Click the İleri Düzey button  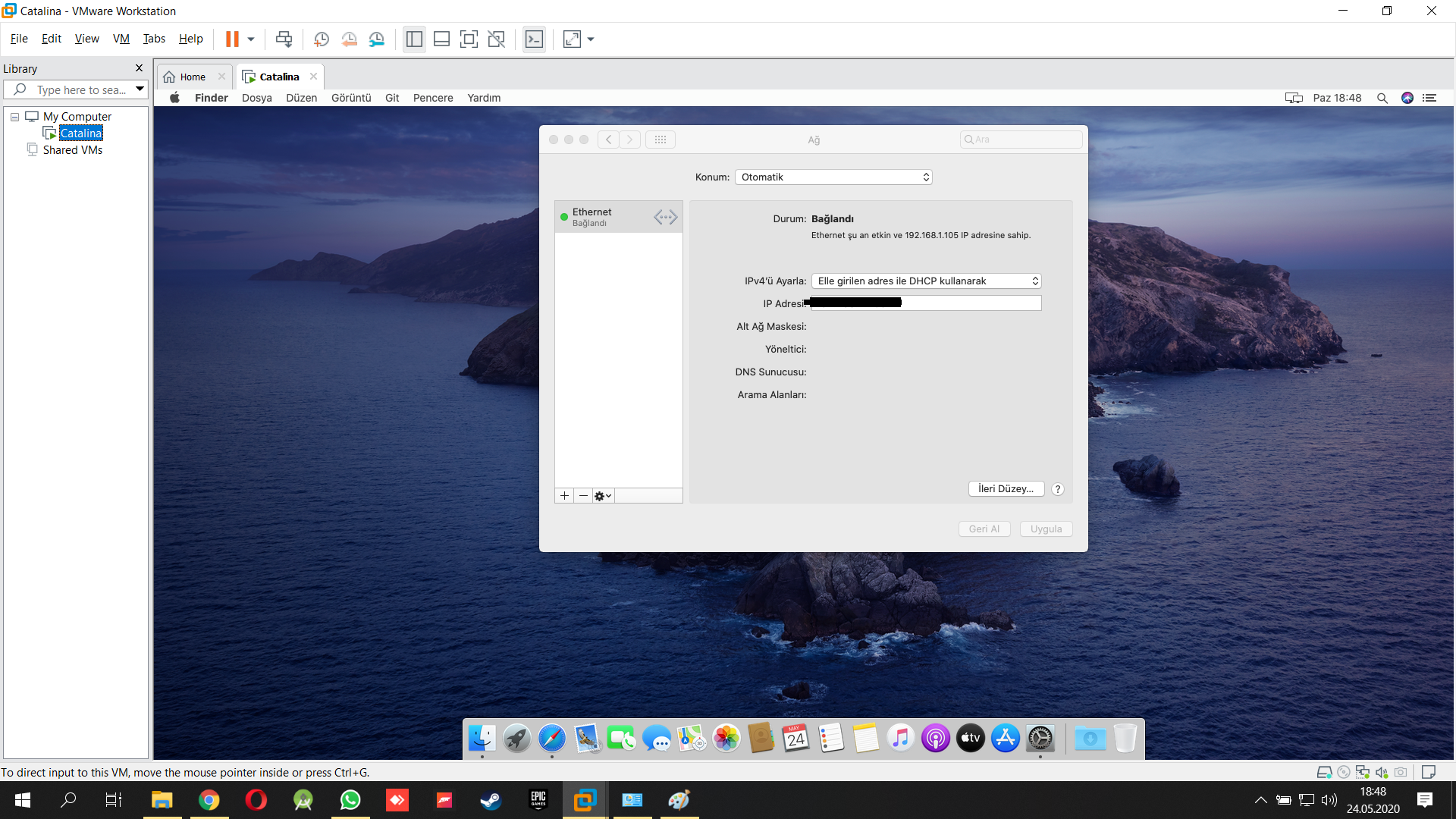click(x=1006, y=489)
